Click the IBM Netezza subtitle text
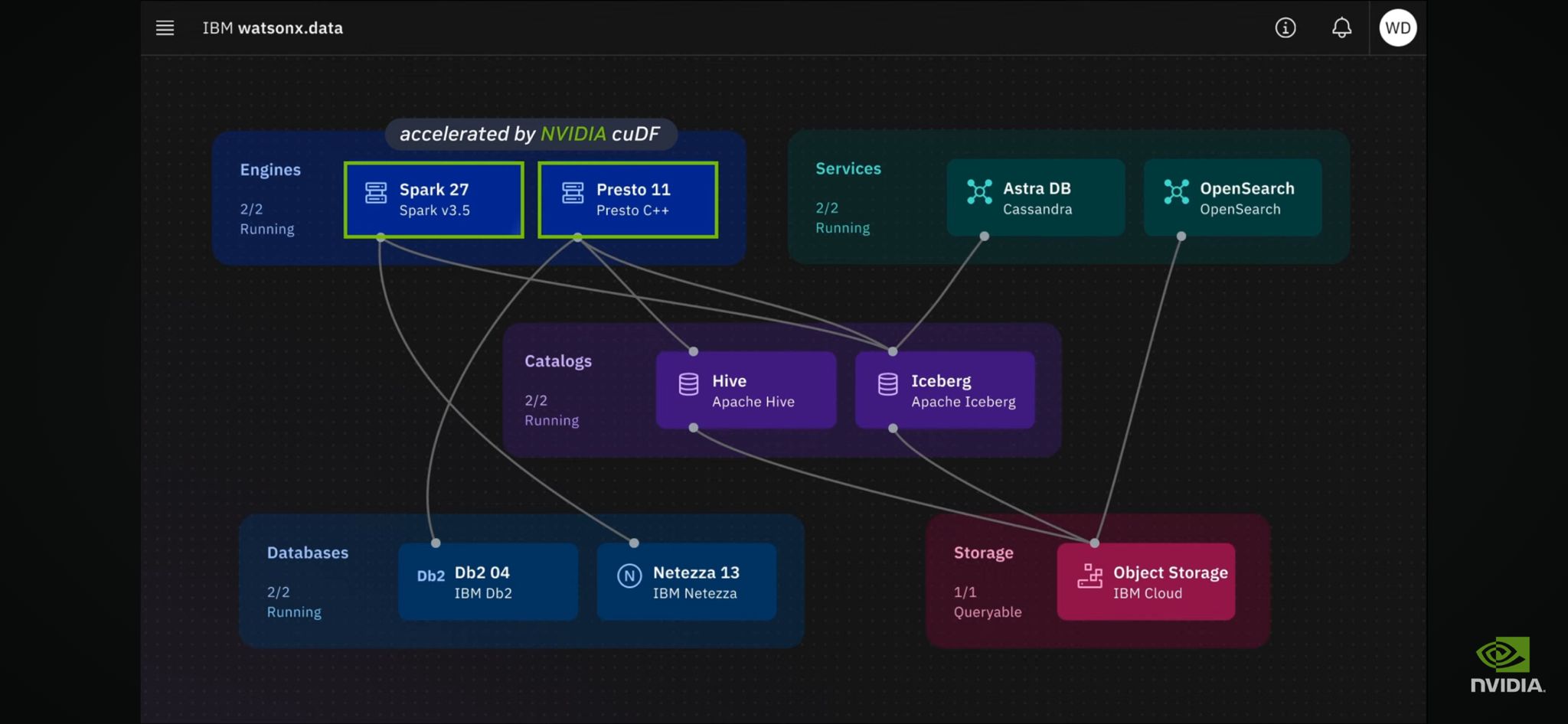 (x=695, y=593)
